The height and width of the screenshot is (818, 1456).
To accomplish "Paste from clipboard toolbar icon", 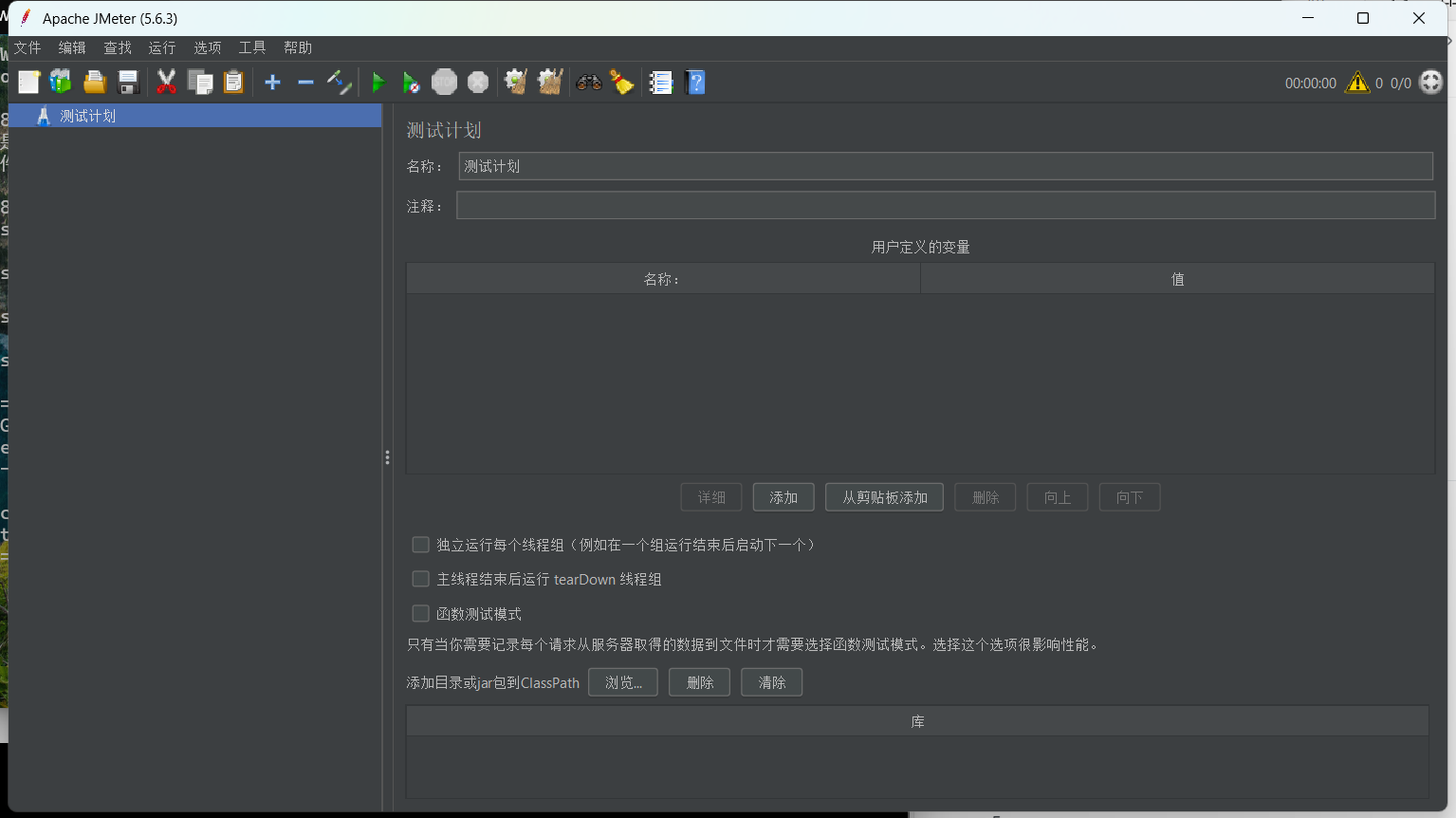I will (233, 83).
